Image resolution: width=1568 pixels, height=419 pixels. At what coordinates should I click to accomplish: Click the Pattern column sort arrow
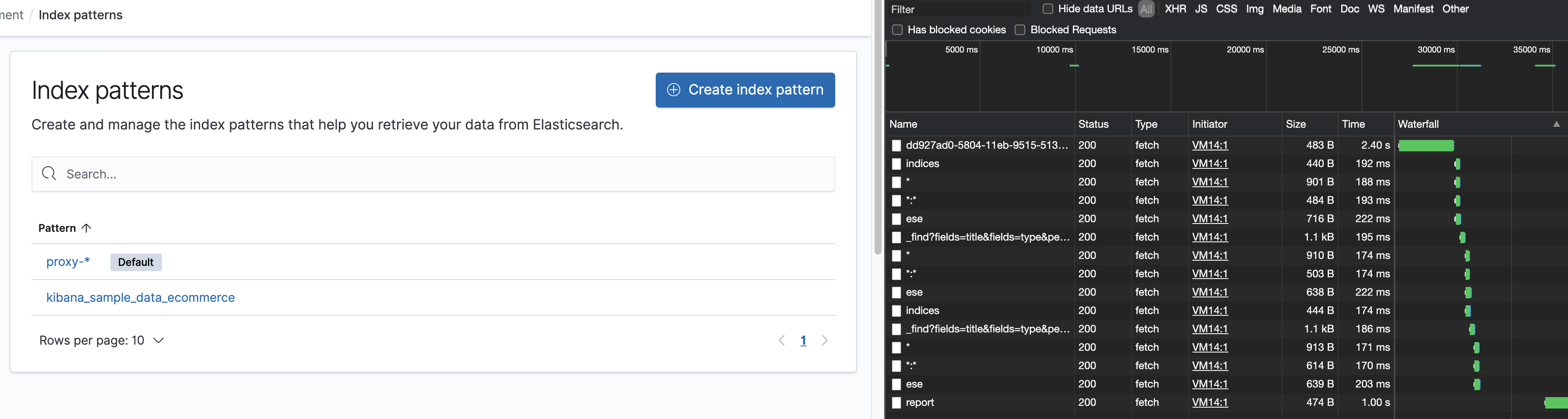click(x=86, y=228)
